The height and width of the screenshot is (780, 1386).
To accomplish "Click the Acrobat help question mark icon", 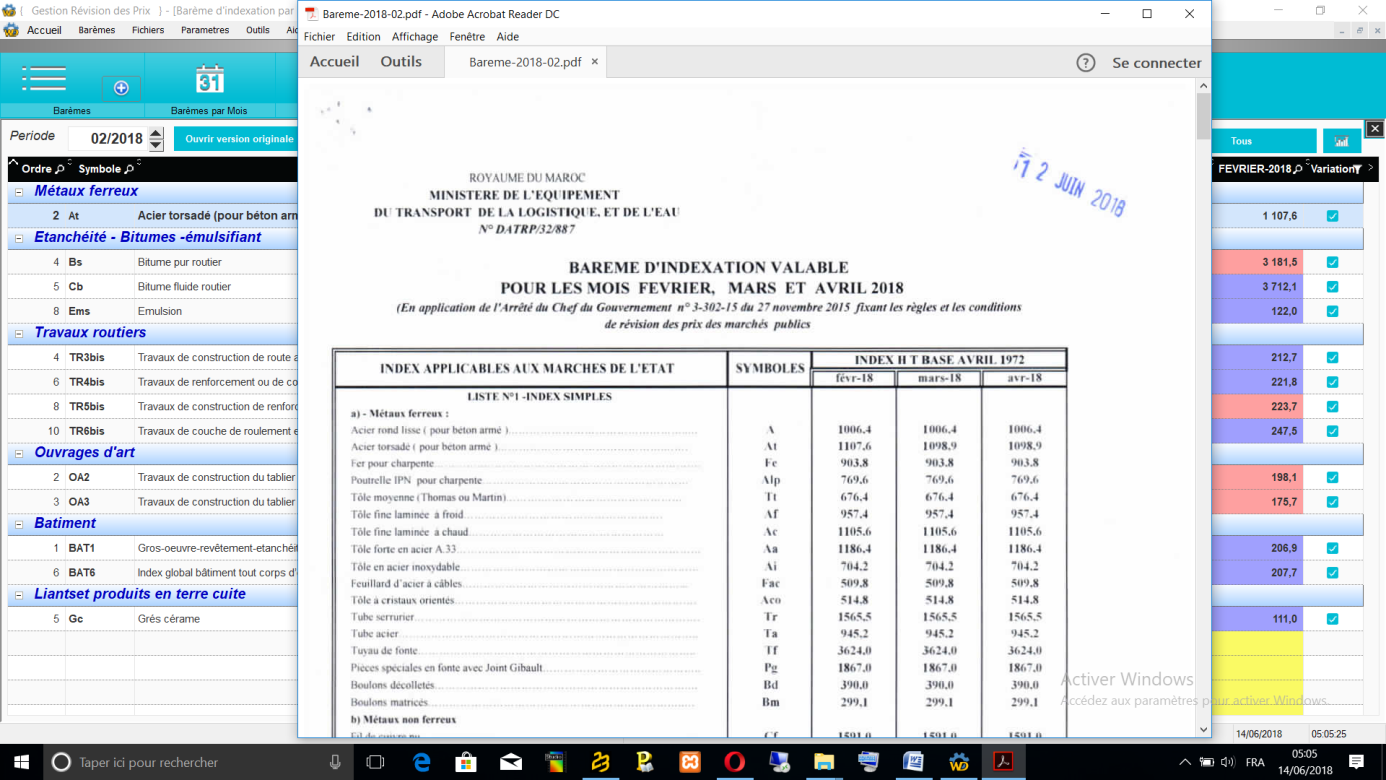I will (x=1085, y=62).
